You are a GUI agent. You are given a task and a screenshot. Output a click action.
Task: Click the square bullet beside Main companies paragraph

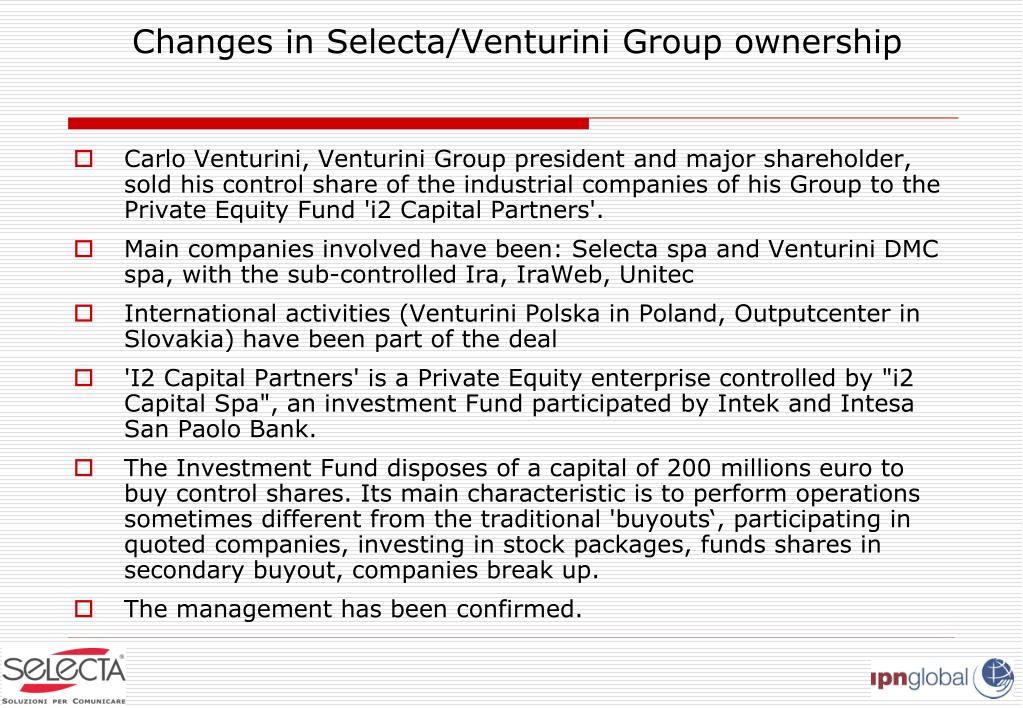(x=84, y=249)
